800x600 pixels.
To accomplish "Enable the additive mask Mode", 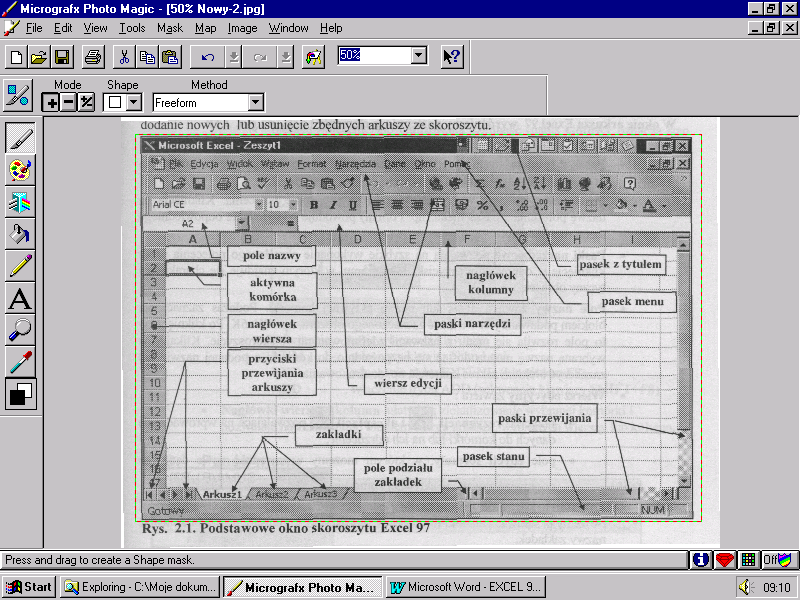I will point(51,102).
